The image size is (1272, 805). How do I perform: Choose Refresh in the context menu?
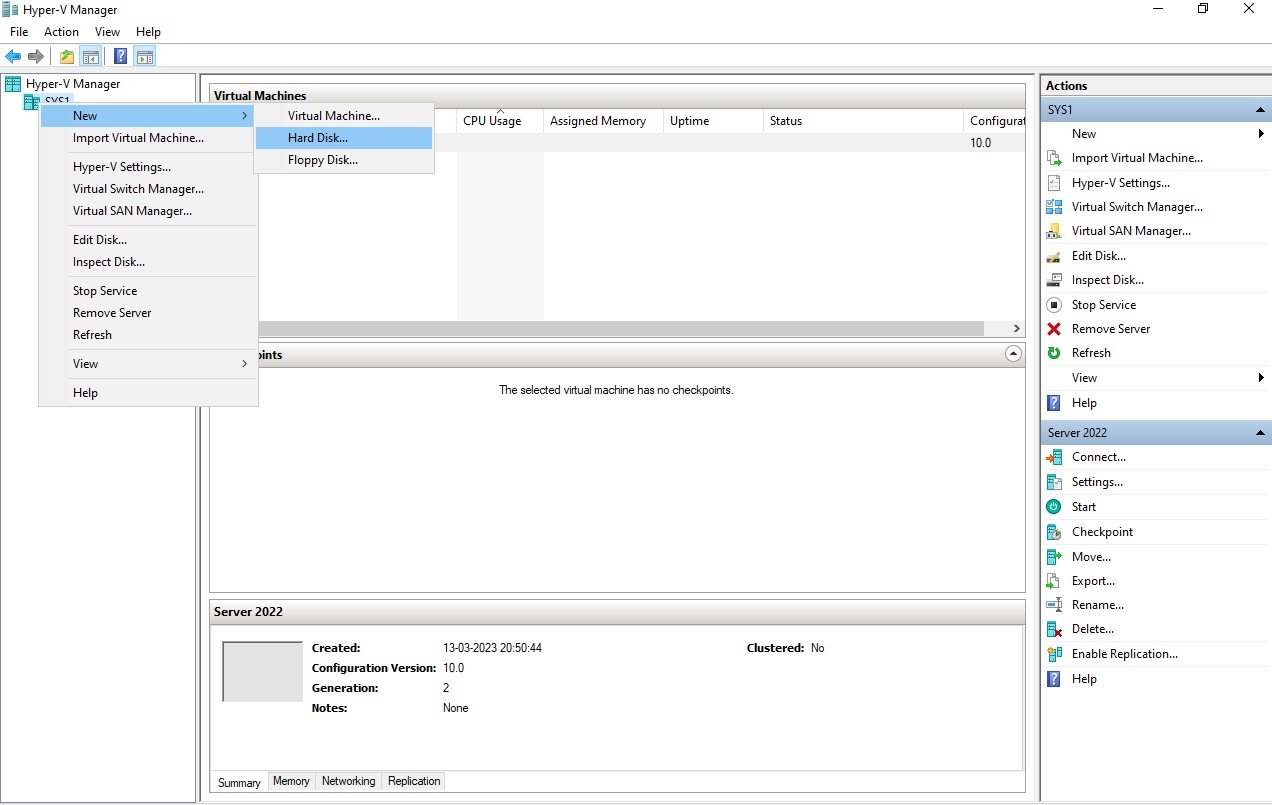148,335
